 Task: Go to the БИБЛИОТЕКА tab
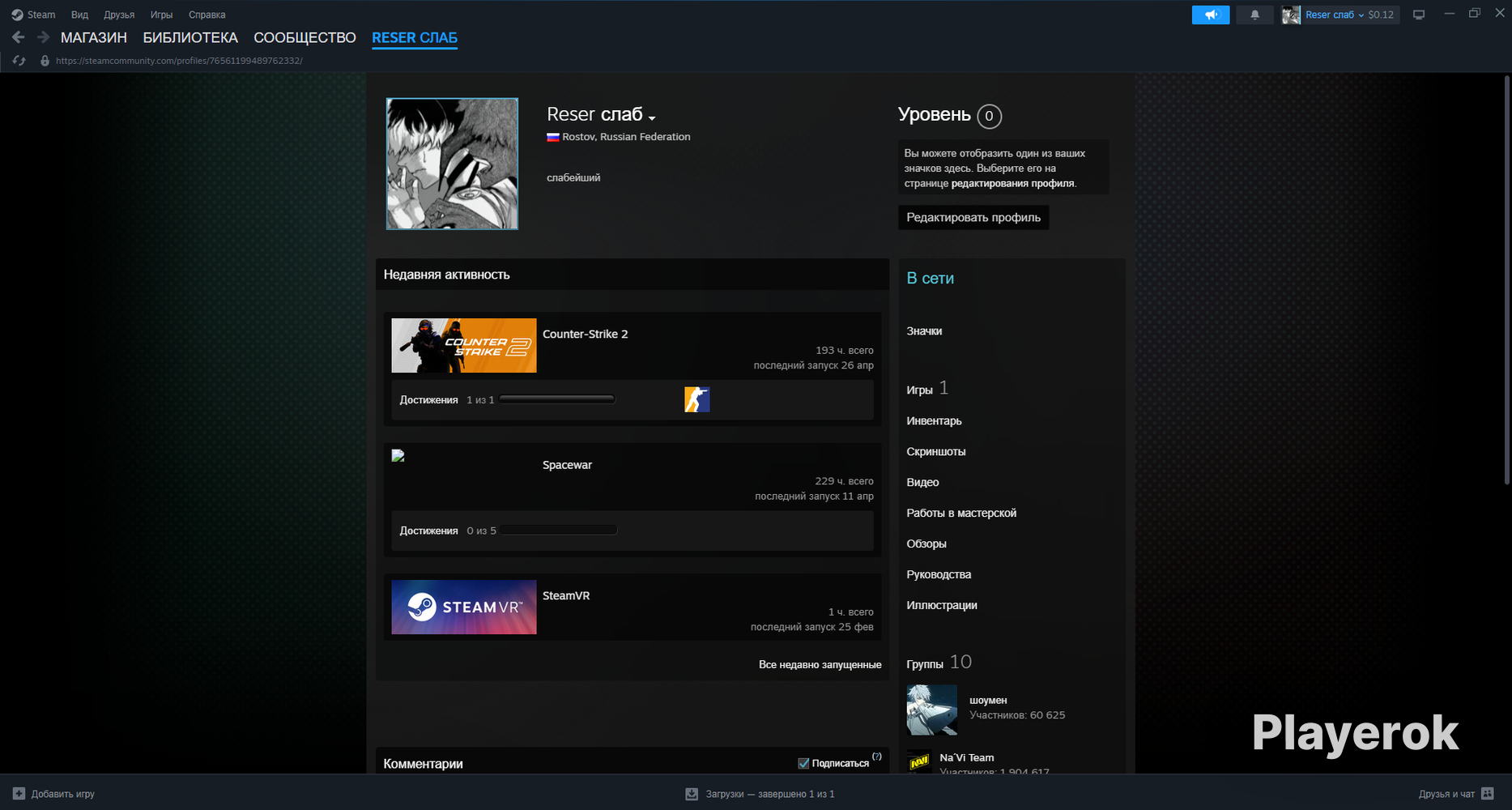click(x=190, y=38)
